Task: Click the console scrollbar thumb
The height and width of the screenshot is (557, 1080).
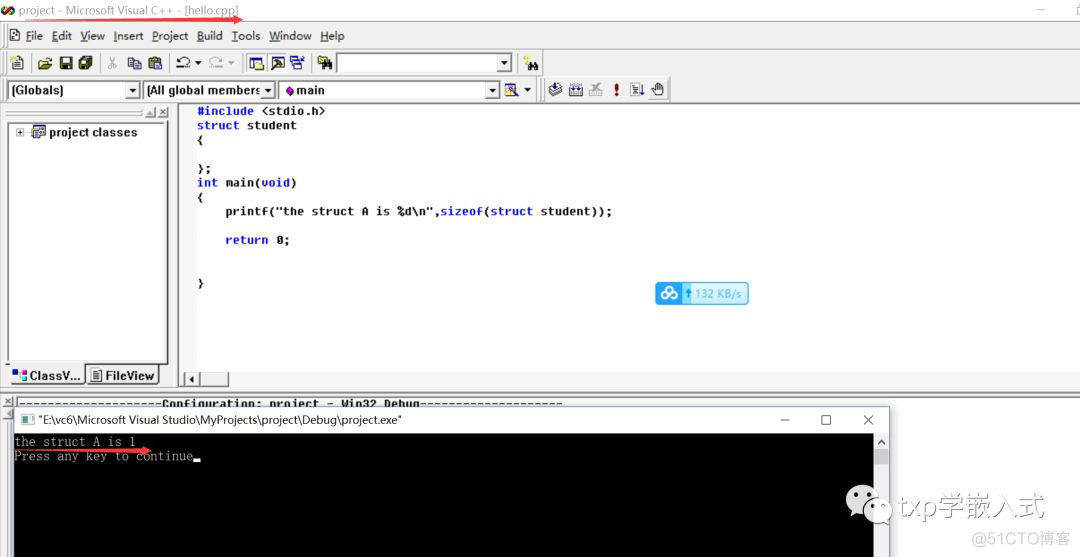Action: pos(881,457)
